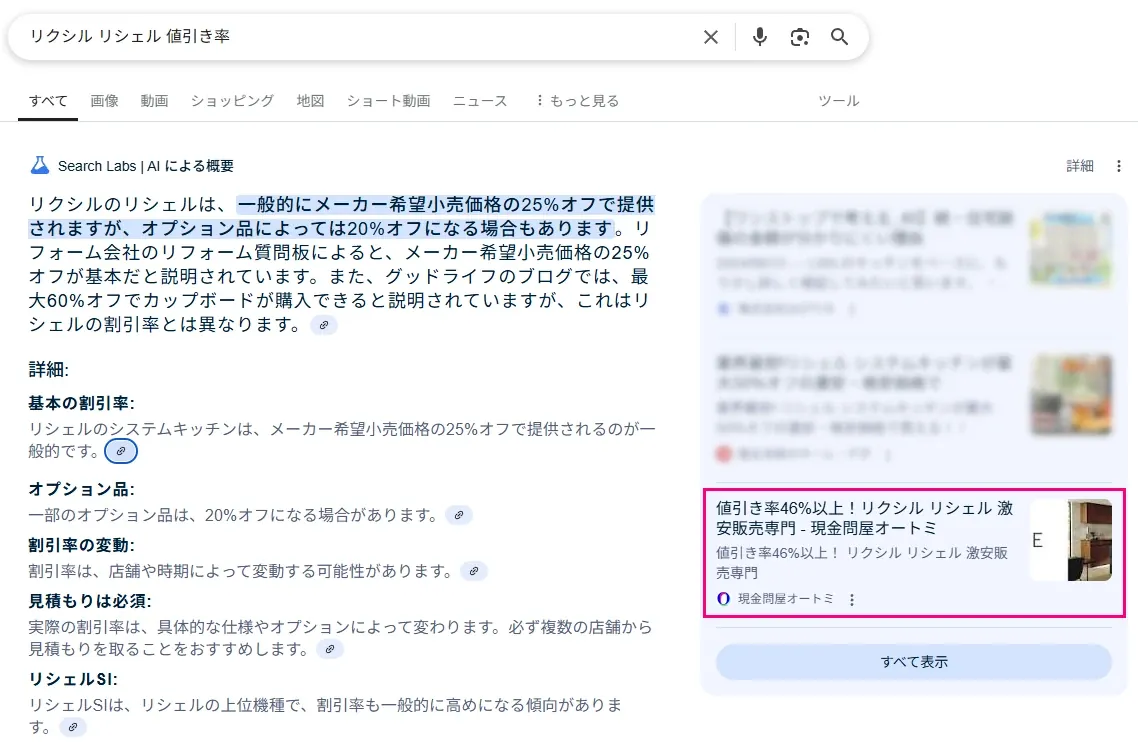Click the magnifying glass search icon

839,36
